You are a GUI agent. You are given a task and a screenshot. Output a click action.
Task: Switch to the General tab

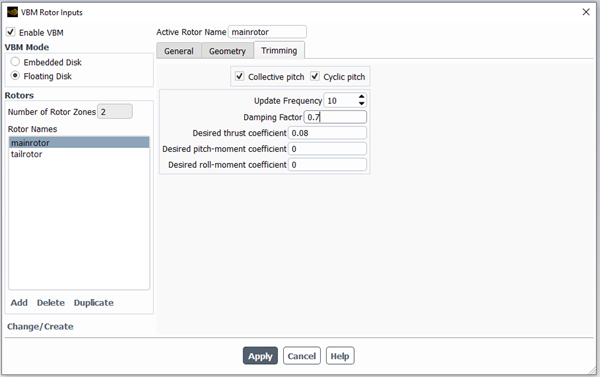point(179,51)
